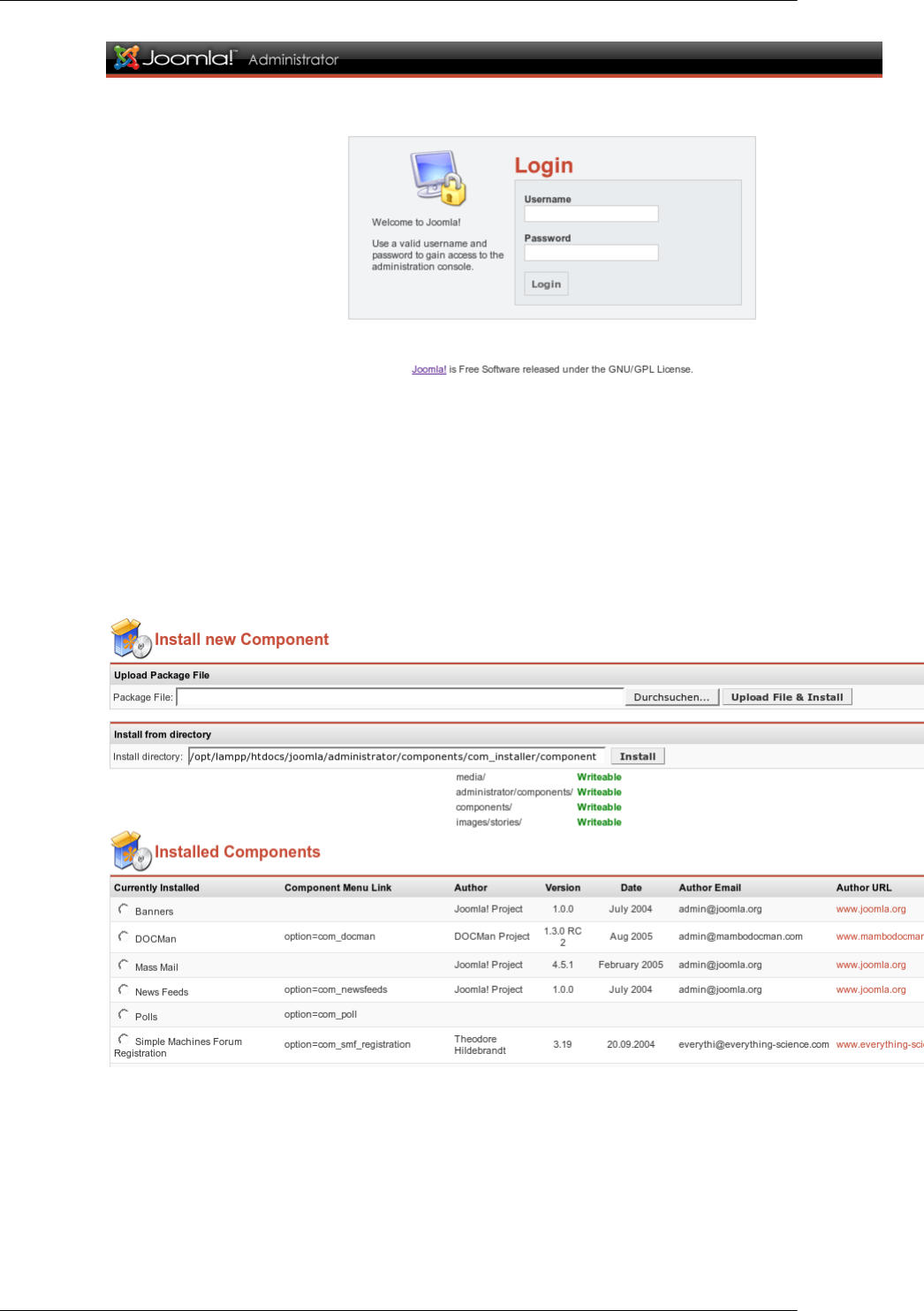
Task: Click the DOCMan Project author text
Action: point(492,936)
